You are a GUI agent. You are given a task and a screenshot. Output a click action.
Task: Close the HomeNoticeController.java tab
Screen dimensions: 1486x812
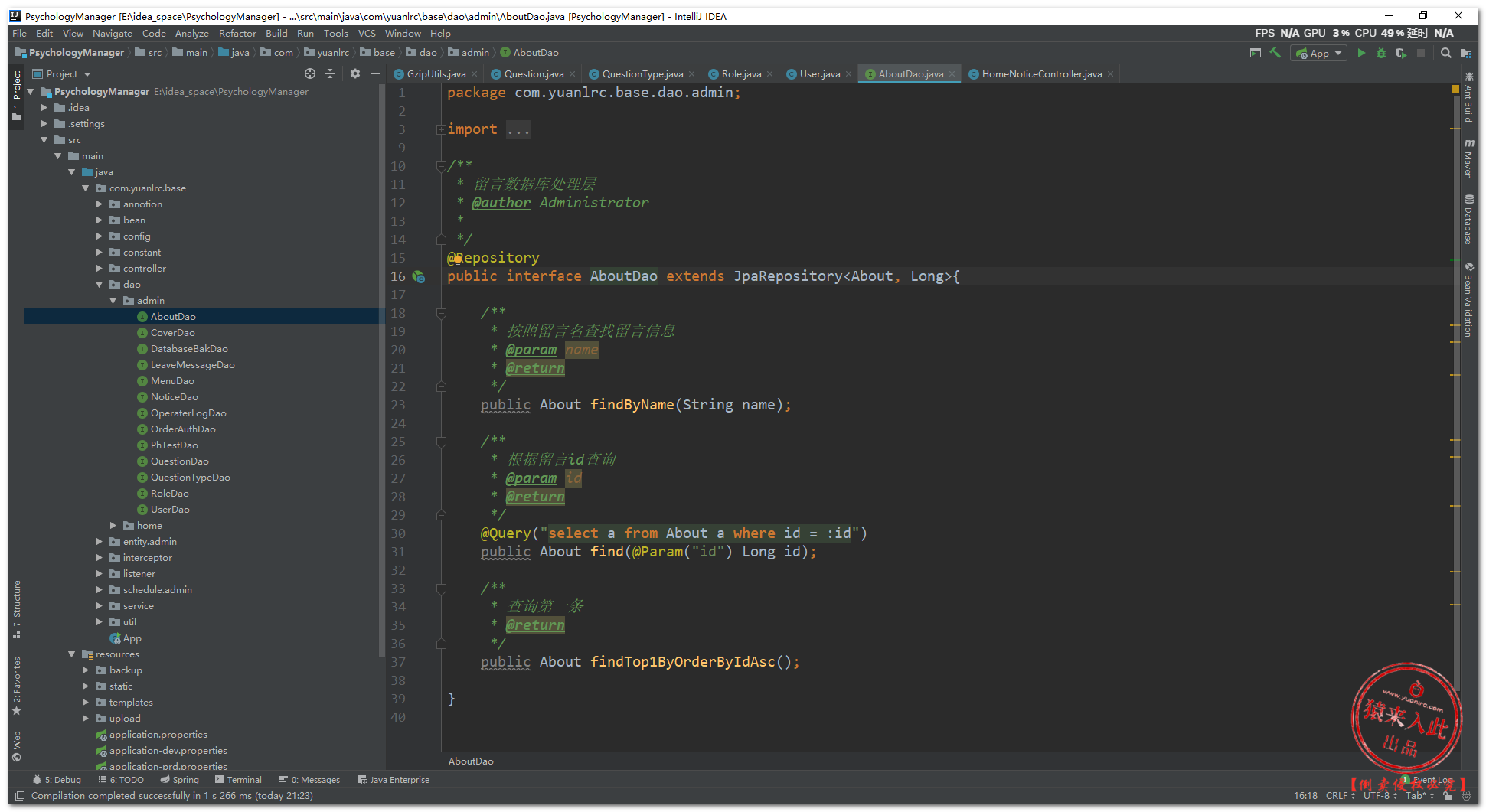[x=1111, y=74]
